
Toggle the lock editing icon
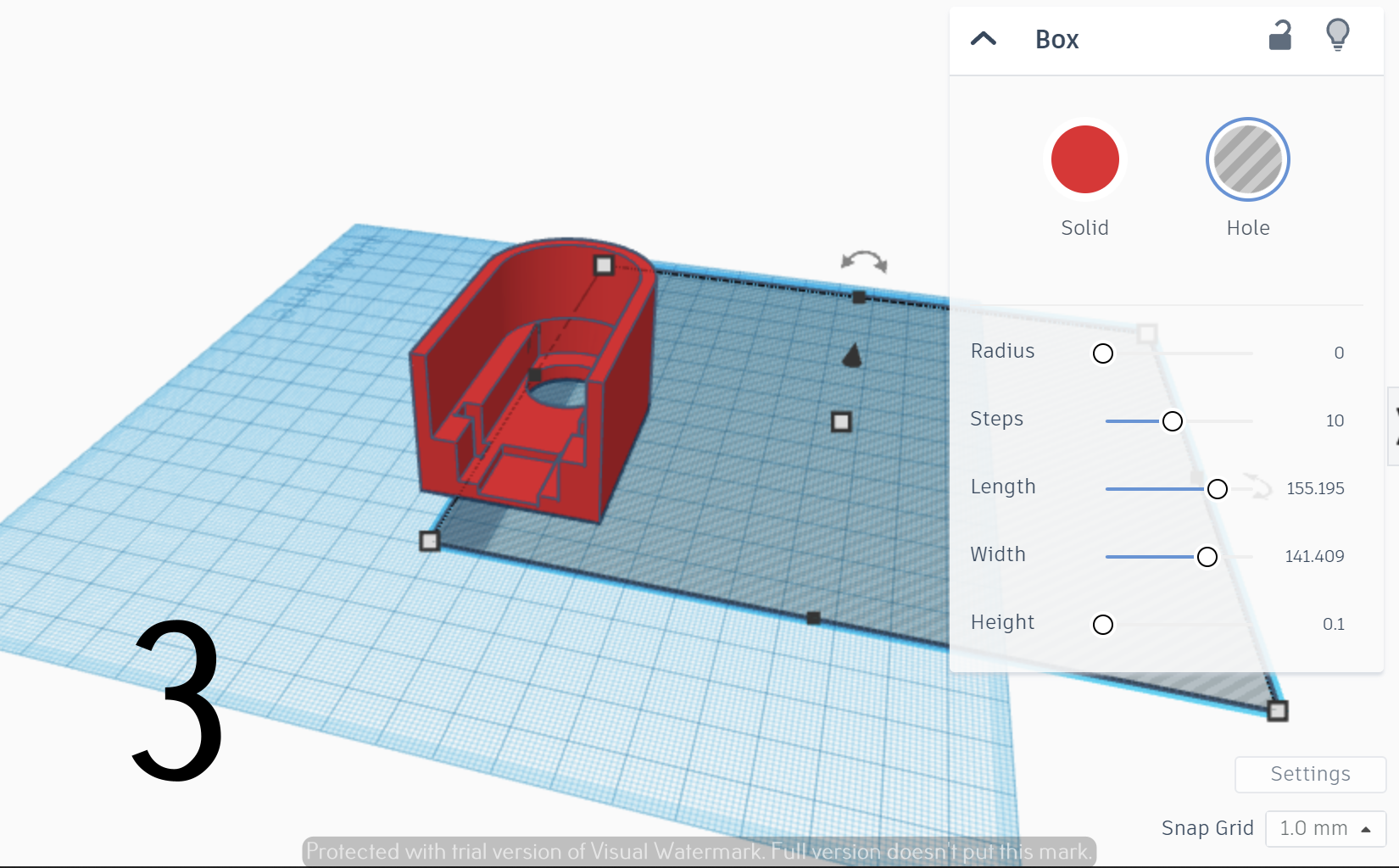tap(1279, 36)
